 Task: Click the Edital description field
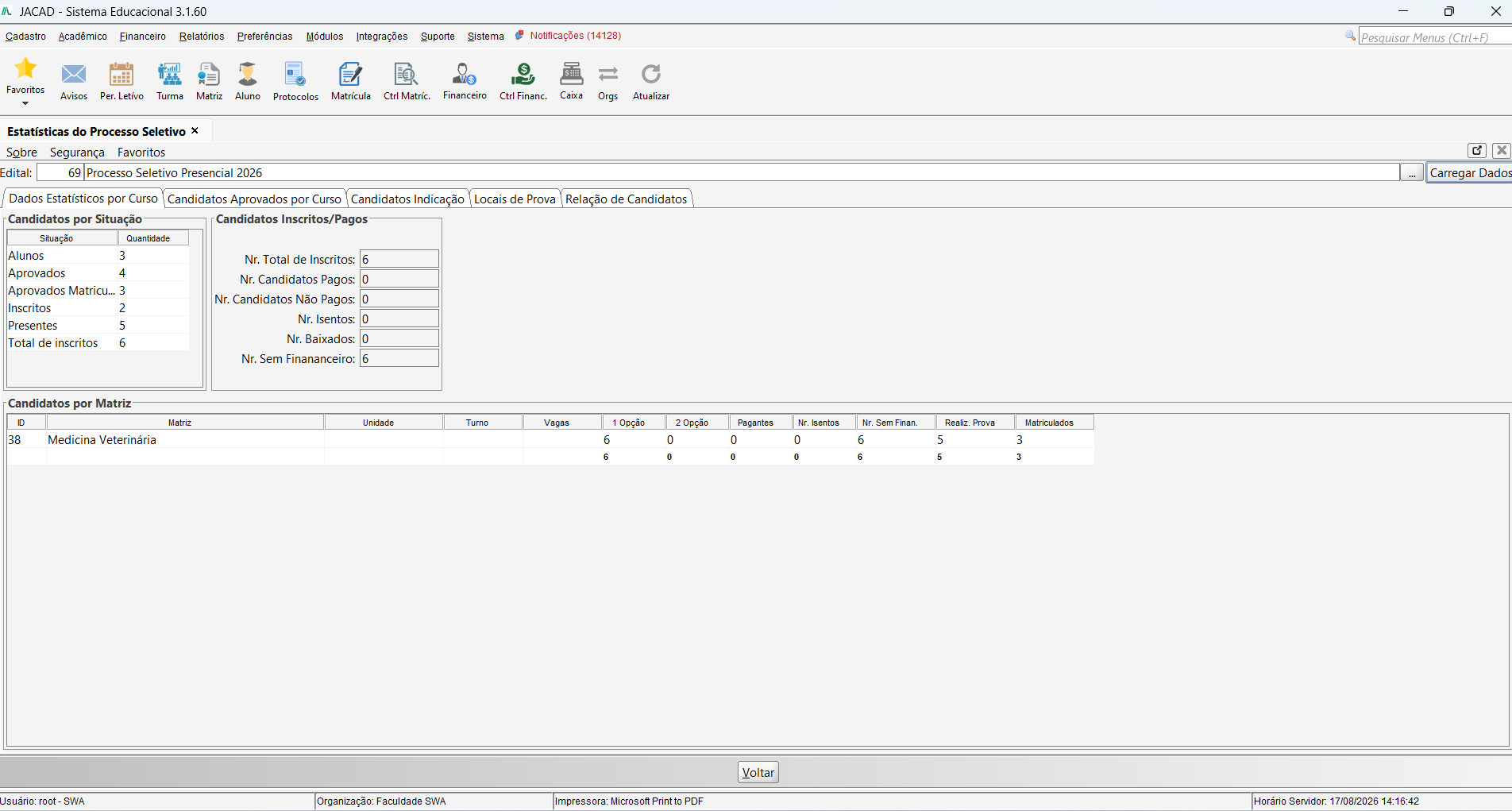[x=742, y=173]
